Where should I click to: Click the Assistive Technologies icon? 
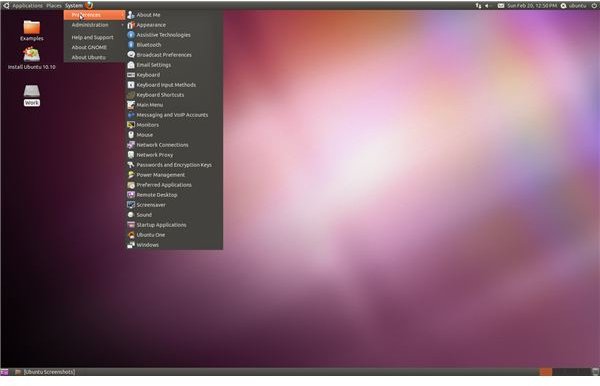click(131, 35)
